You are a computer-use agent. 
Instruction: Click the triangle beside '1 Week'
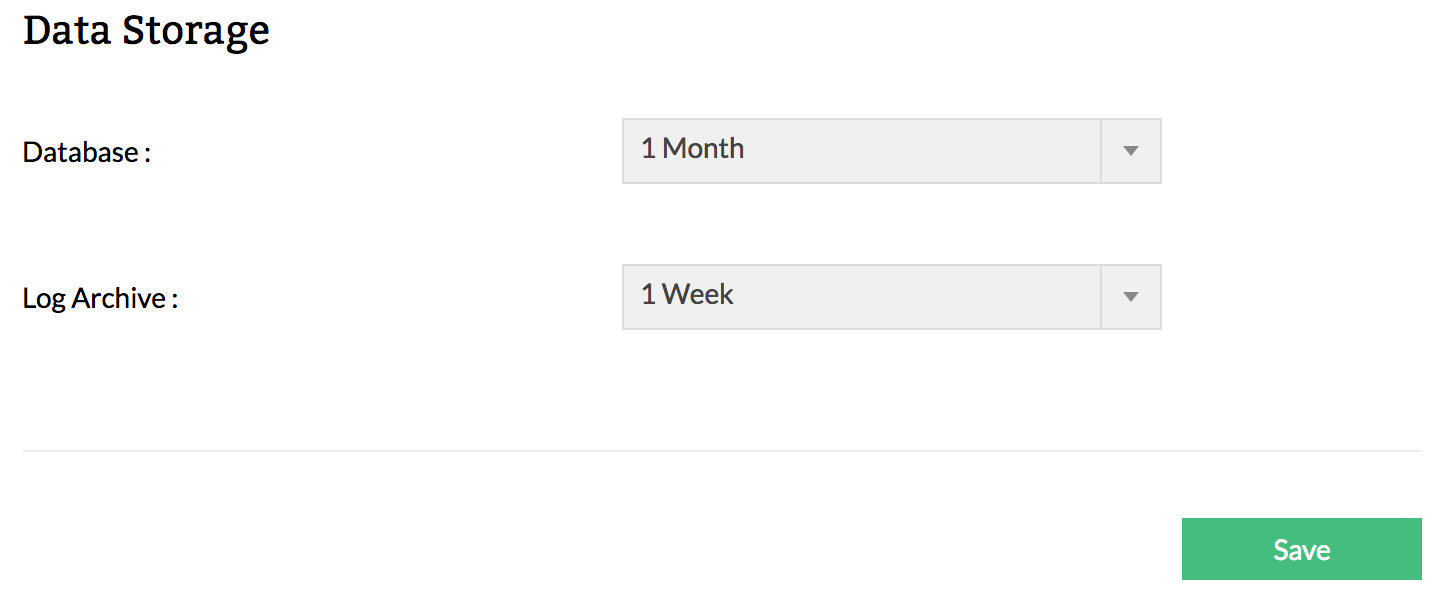[1131, 297]
